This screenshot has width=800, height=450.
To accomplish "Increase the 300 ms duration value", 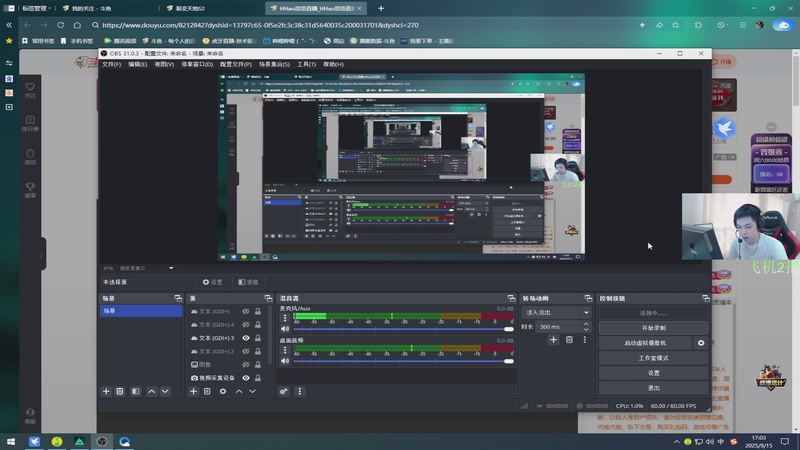I will coord(586,324).
